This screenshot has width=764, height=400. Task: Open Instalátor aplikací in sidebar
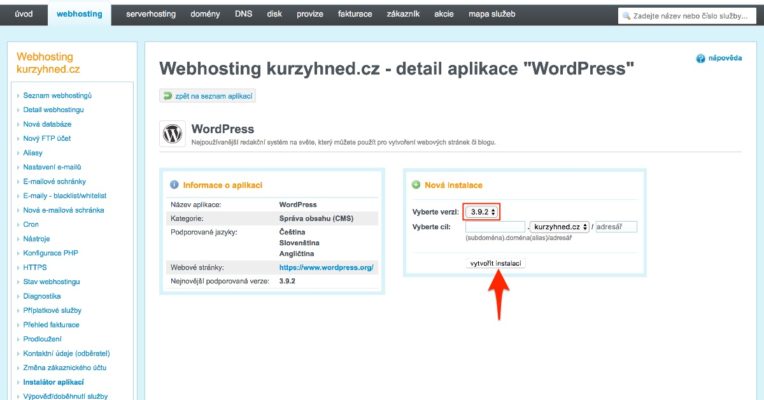54,382
